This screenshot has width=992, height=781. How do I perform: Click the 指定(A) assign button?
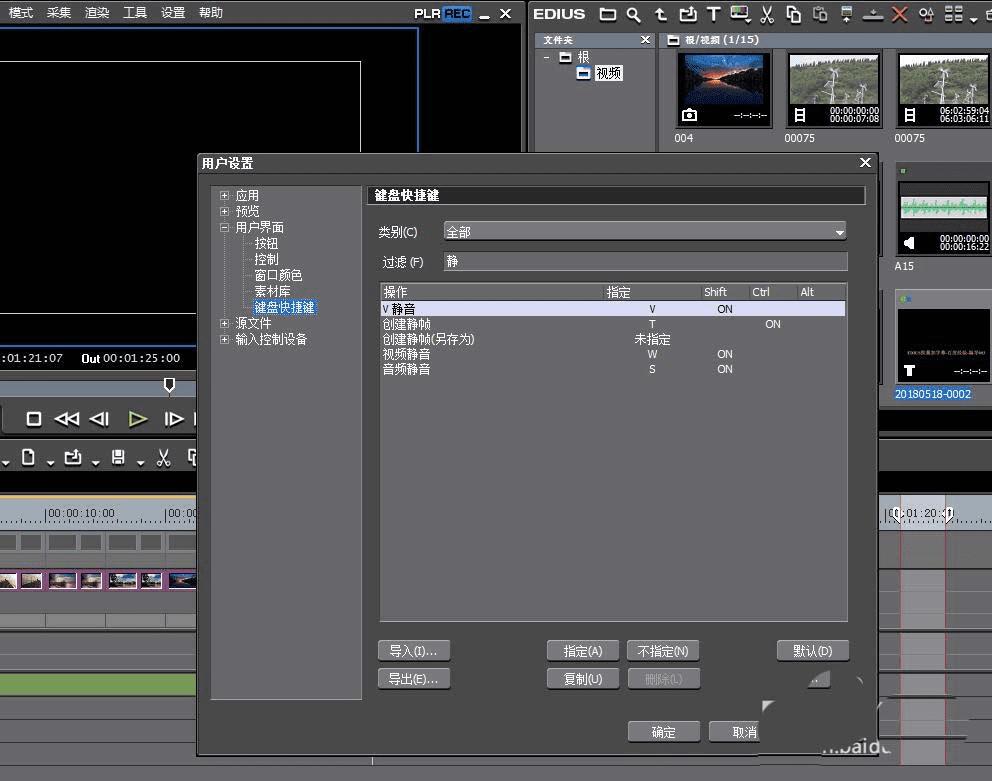point(583,651)
